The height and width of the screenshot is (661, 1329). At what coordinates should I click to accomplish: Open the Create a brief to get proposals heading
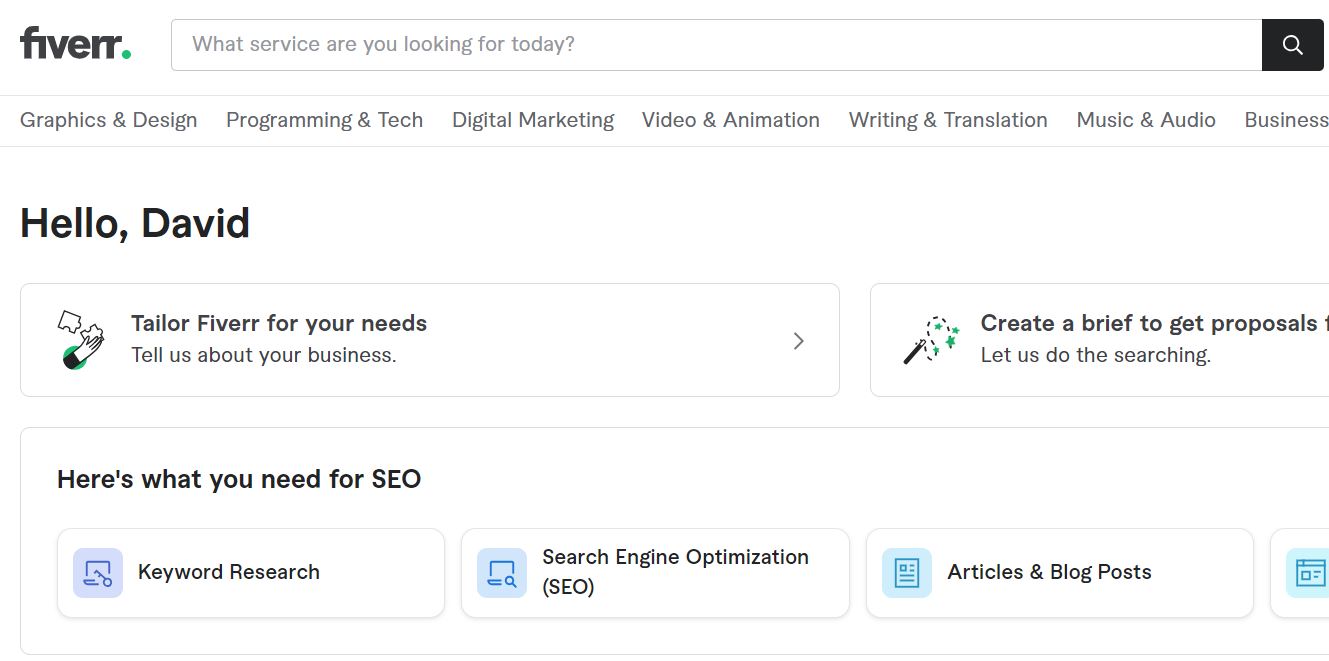pyautogui.click(x=1154, y=323)
